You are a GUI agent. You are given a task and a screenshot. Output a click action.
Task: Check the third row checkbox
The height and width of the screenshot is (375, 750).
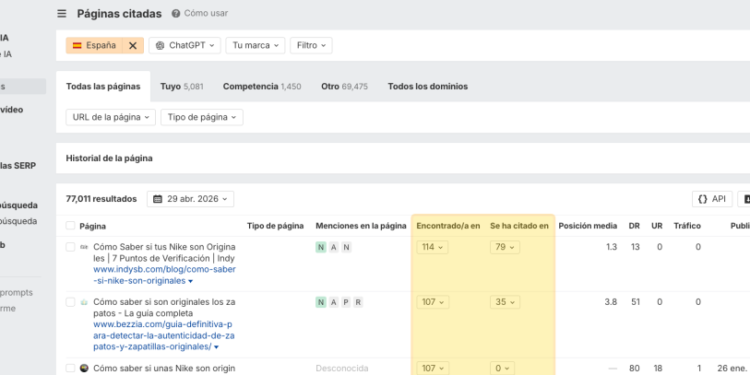click(x=70, y=368)
